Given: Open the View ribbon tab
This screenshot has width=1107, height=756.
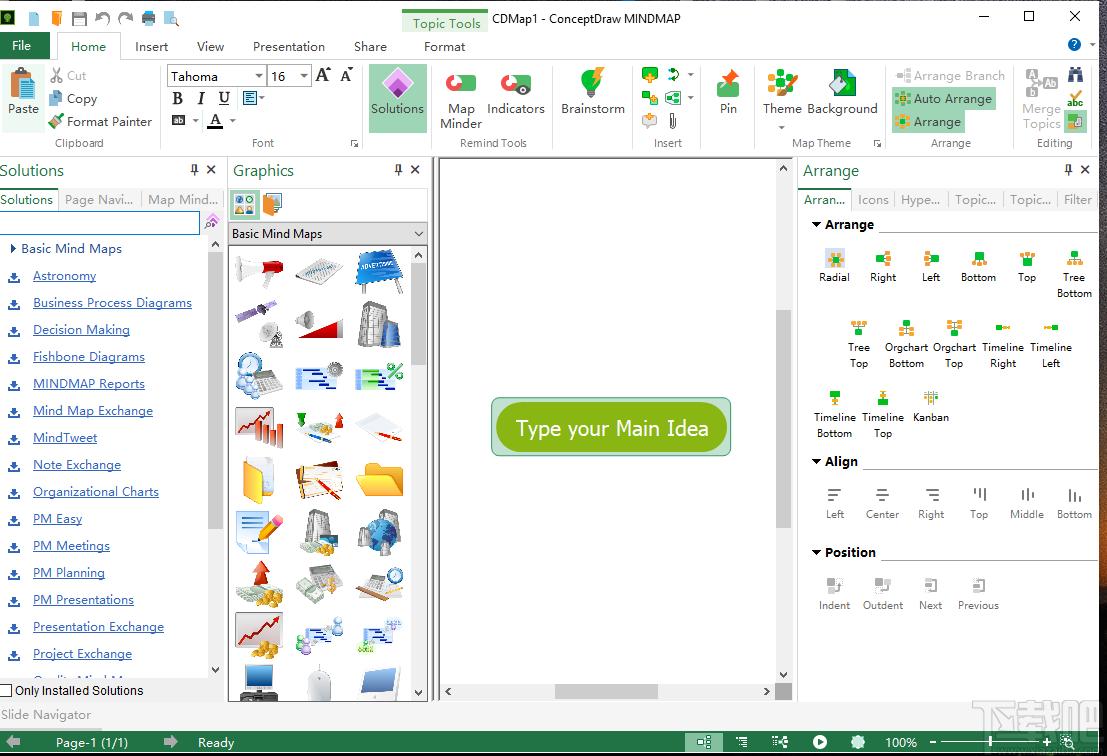Looking at the screenshot, I should pos(210,47).
